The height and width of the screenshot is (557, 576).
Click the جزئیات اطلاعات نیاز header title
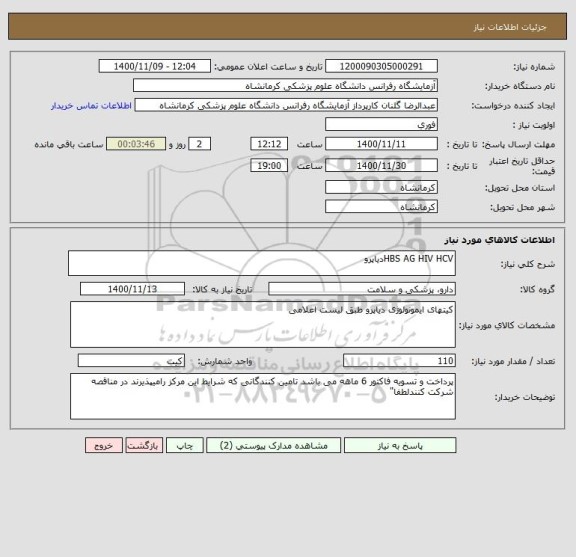click(510, 28)
